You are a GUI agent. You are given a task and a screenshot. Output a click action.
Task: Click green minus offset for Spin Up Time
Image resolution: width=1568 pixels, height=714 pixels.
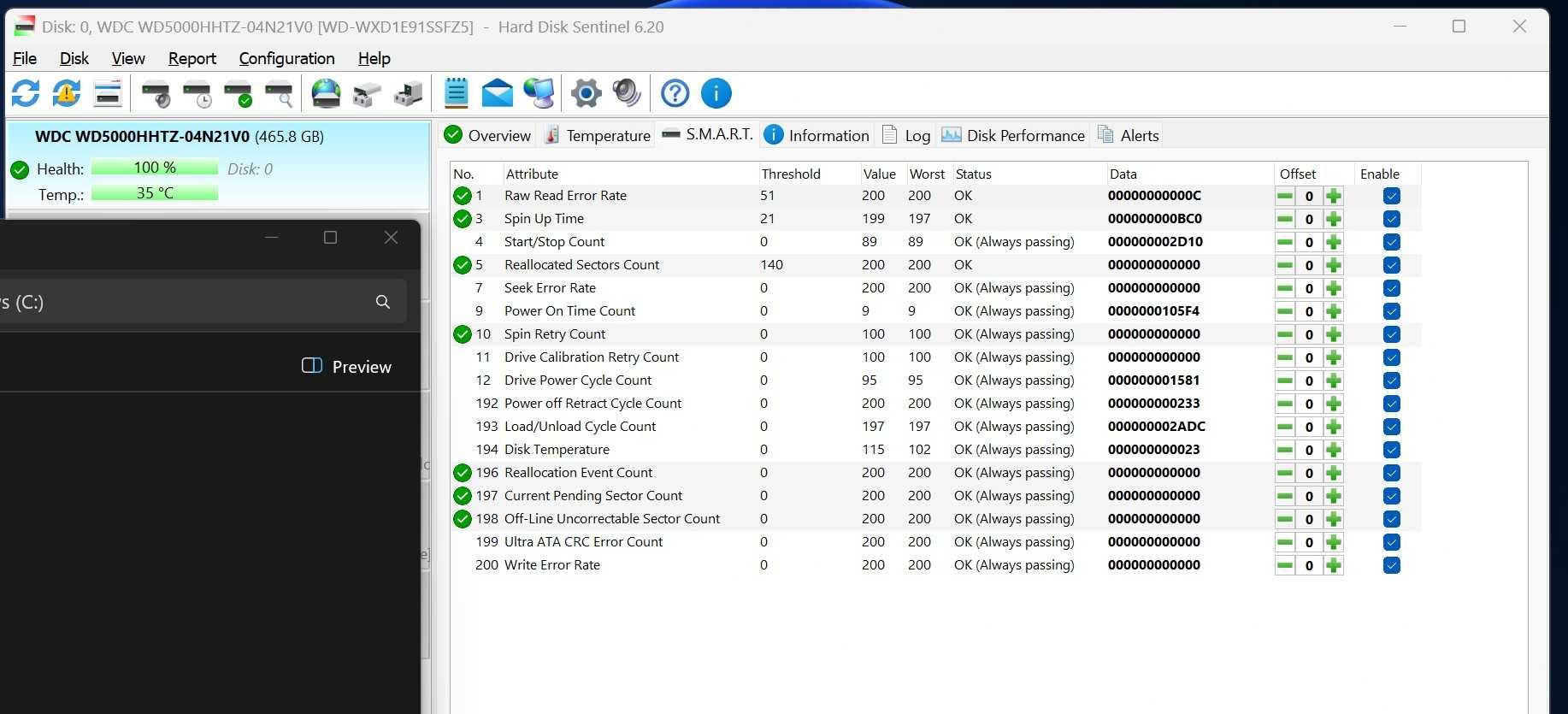point(1285,219)
